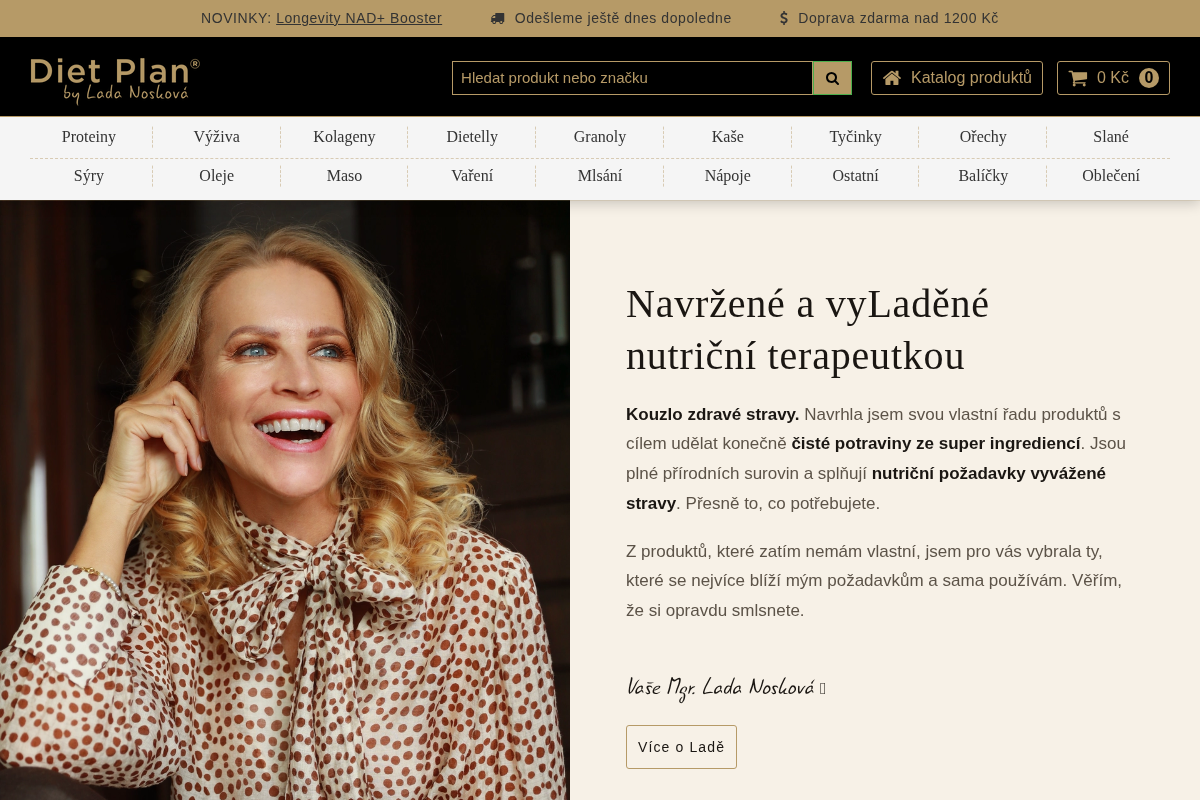Screen dimensions: 1200x800
Task: Click the dollar sign shipping icon
Action: (x=784, y=18)
